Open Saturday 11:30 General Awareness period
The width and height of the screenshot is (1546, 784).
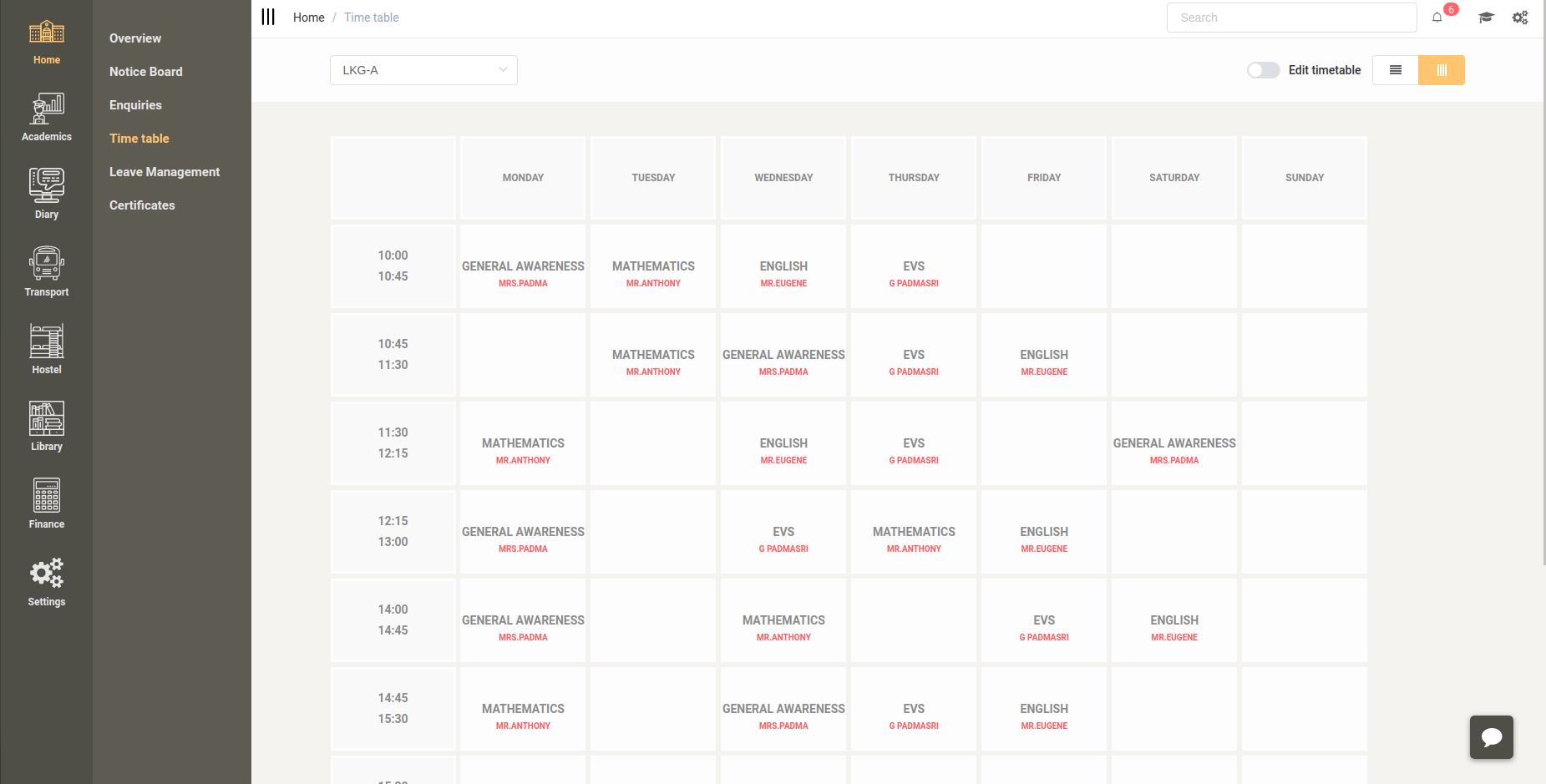pos(1174,443)
